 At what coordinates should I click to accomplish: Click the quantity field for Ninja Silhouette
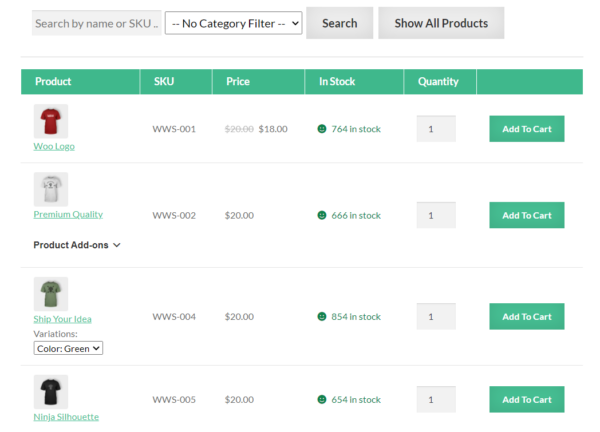click(436, 399)
